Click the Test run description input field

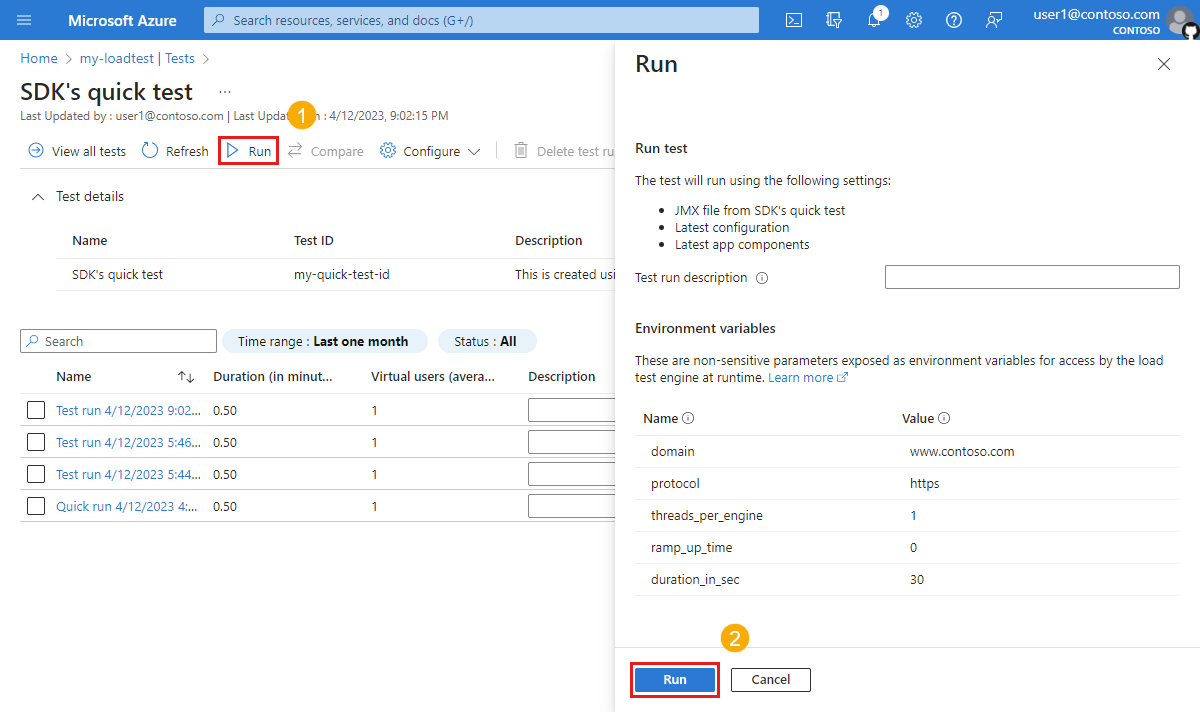point(1032,276)
